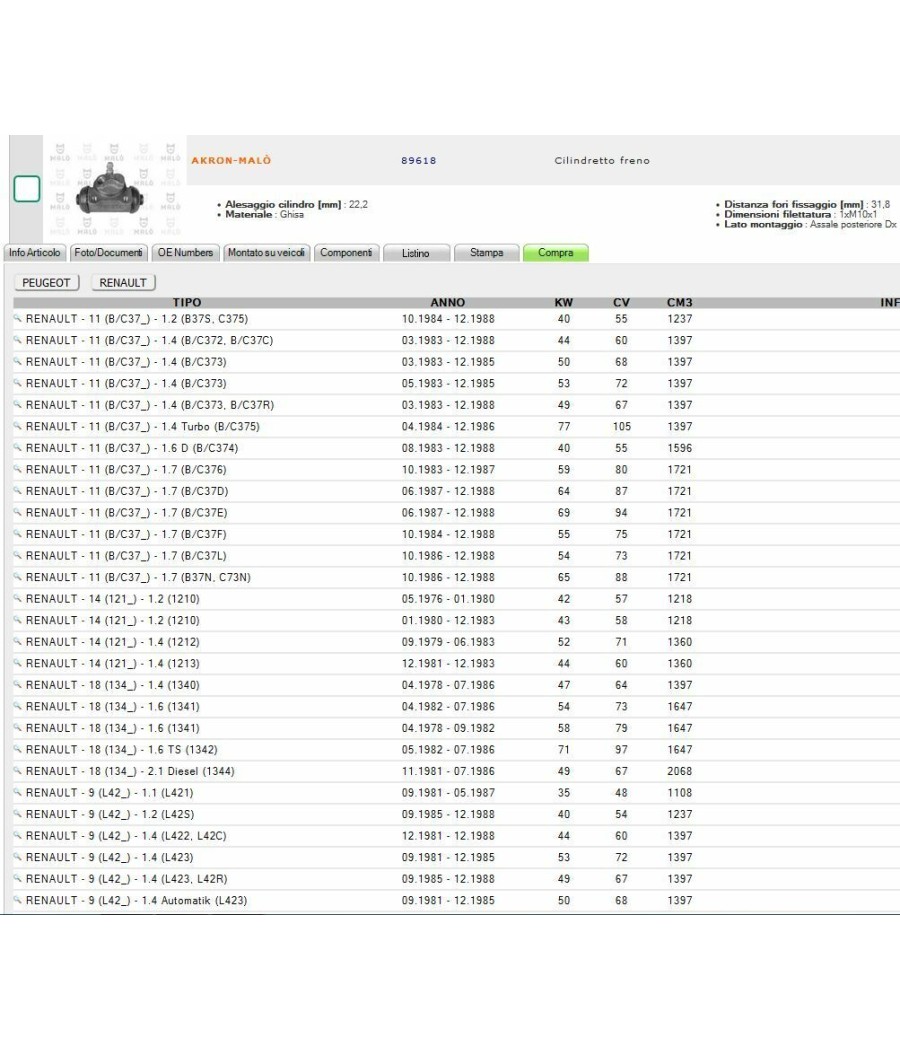Viewport: 900px width, 1050px height.
Task: Open details icon for Renault 18 1.6 (1341) 54 kW
Action: pyautogui.click(x=17, y=706)
